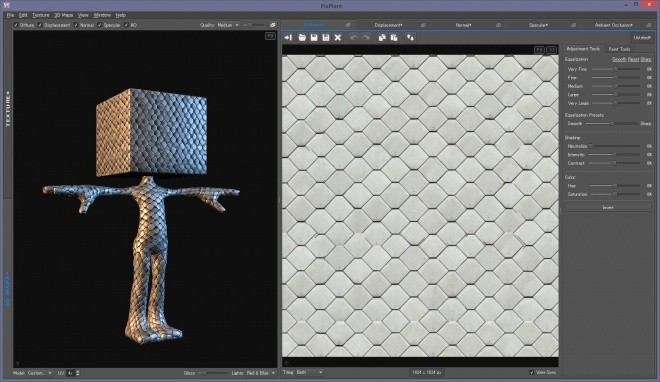The height and width of the screenshot is (382, 660).
Task: Click the import arrow icon at toolbar start
Action: point(288,37)
